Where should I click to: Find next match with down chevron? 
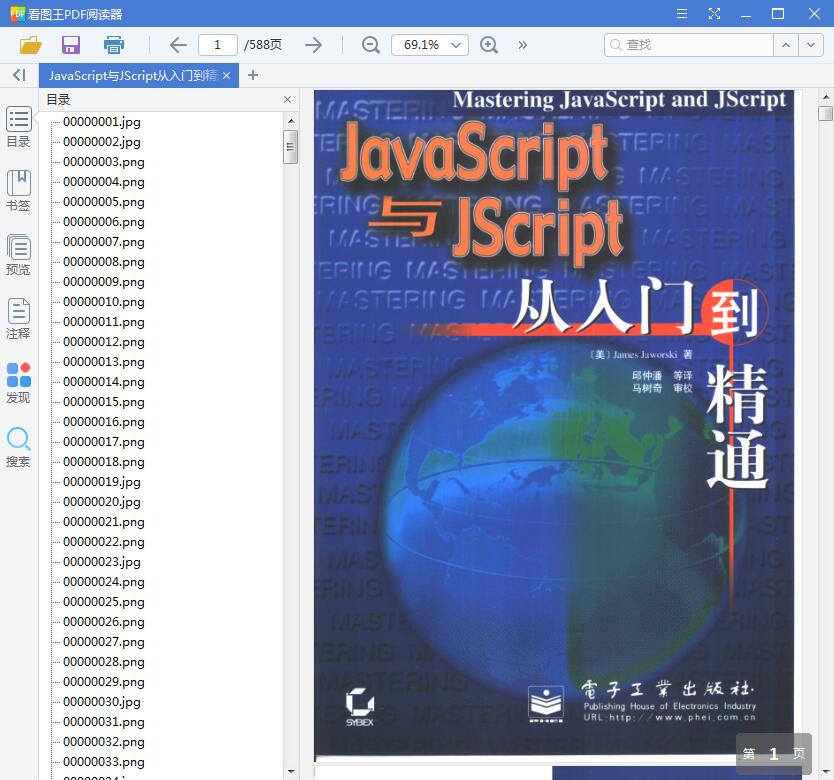(811, 45)
